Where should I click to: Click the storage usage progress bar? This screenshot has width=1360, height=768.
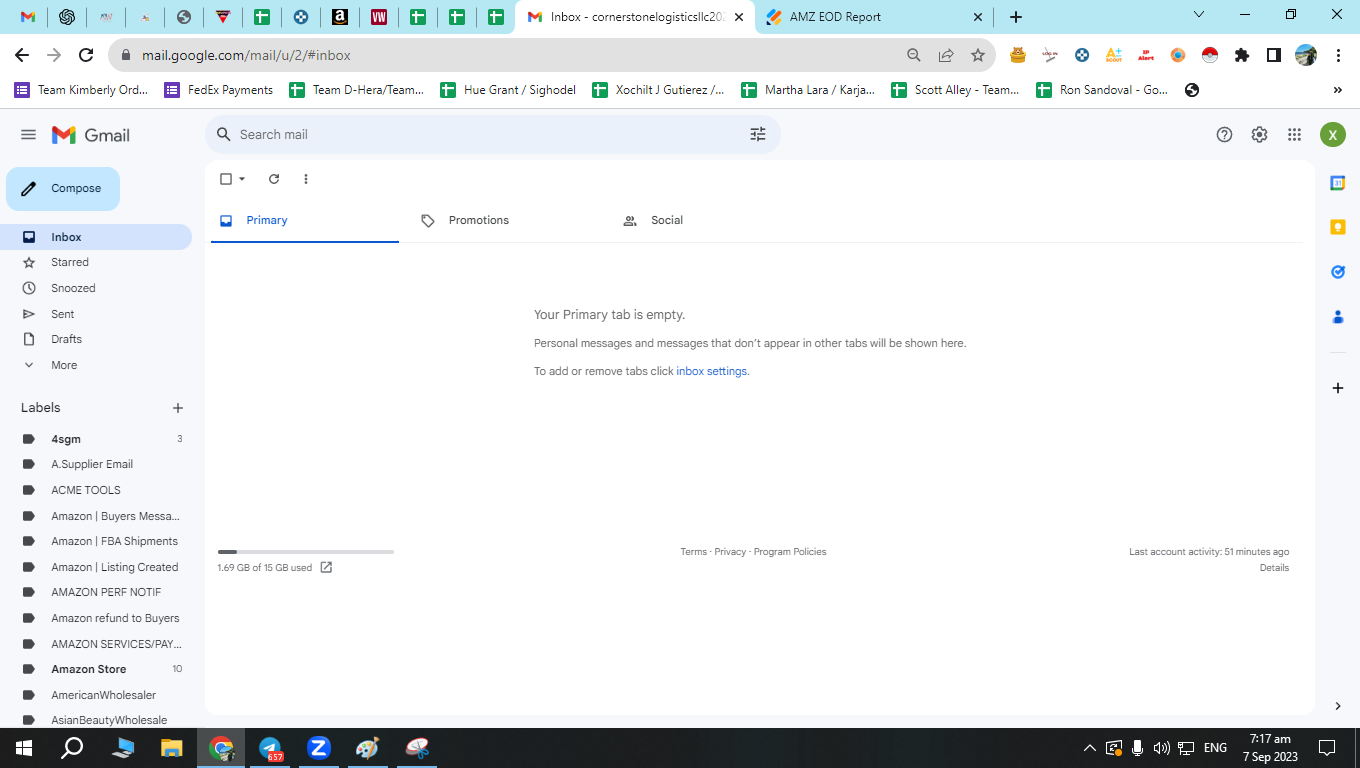click(x=306, y=552)
